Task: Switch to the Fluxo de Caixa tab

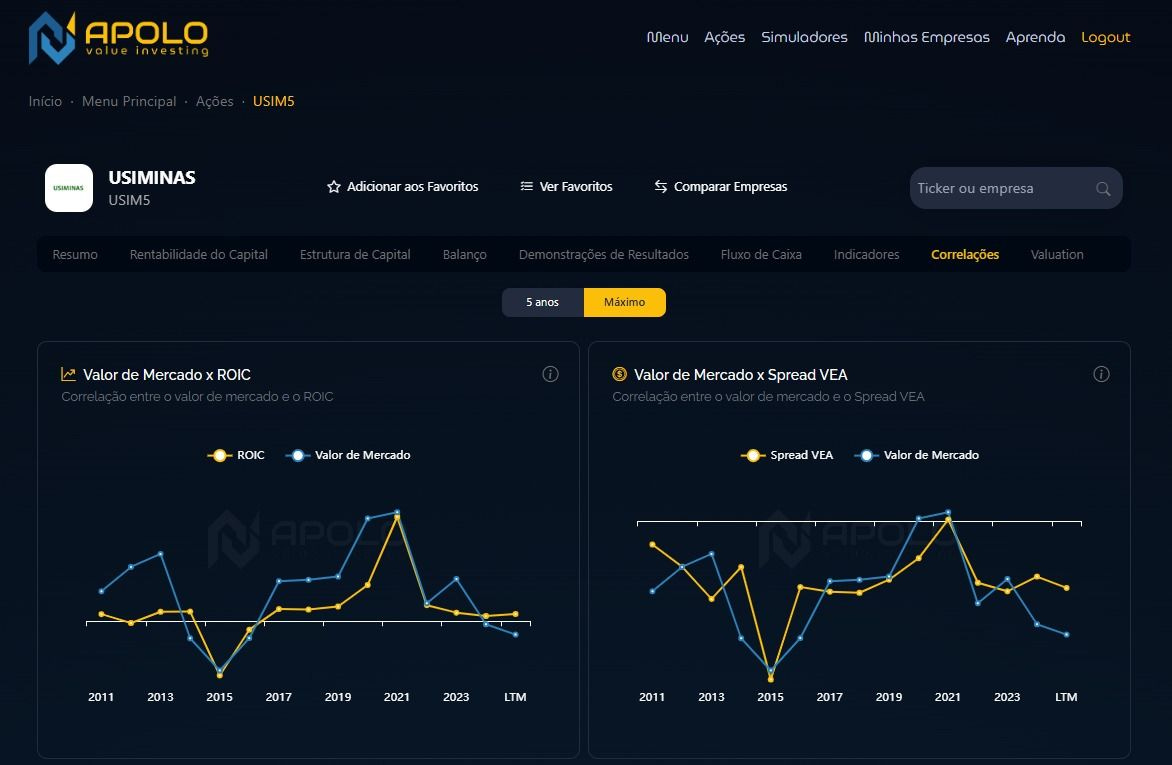Action: [761, 254]
